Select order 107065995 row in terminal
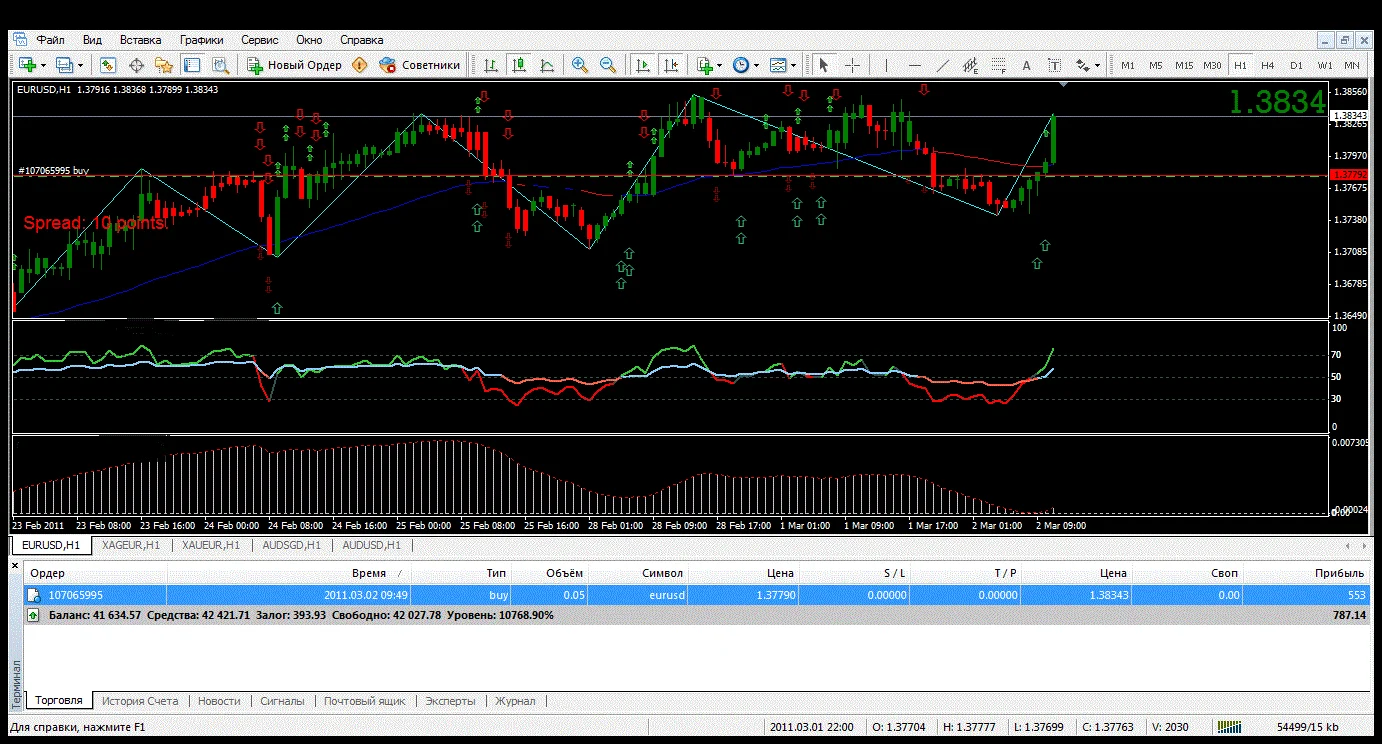 (76, 595)
